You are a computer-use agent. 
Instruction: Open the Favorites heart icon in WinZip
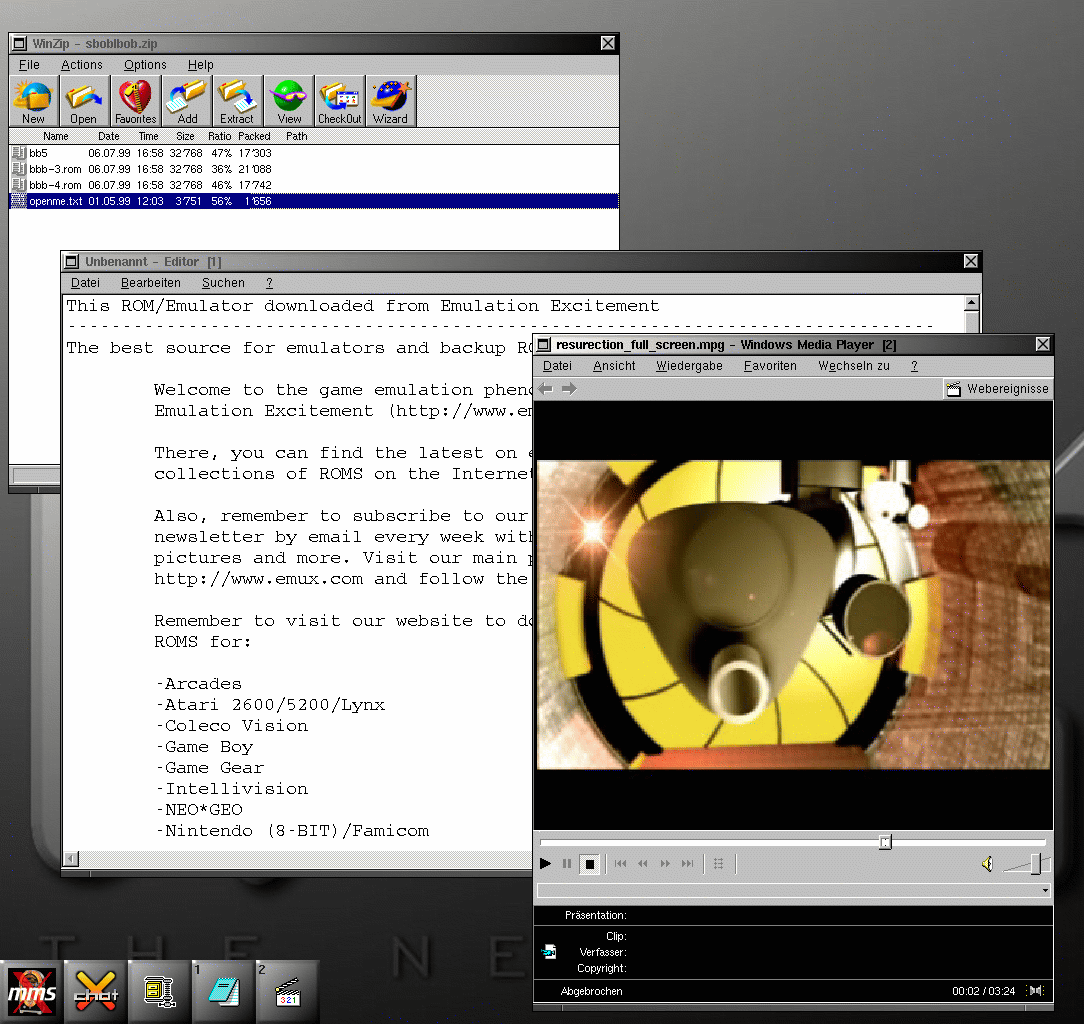pos(135,101)
